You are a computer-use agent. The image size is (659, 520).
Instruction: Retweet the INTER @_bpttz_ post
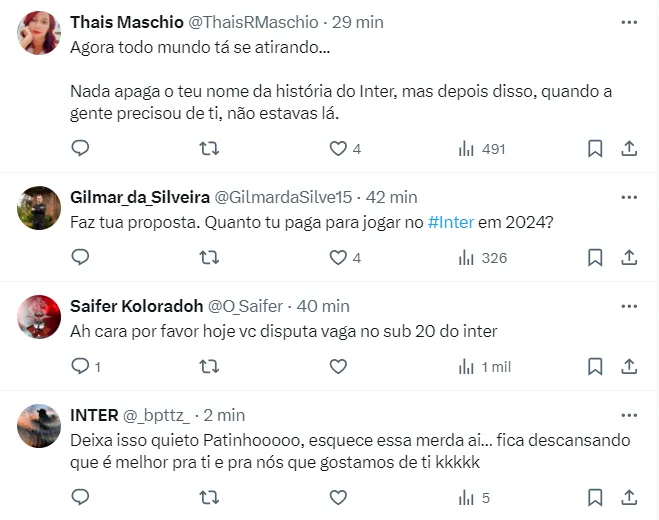209,497
